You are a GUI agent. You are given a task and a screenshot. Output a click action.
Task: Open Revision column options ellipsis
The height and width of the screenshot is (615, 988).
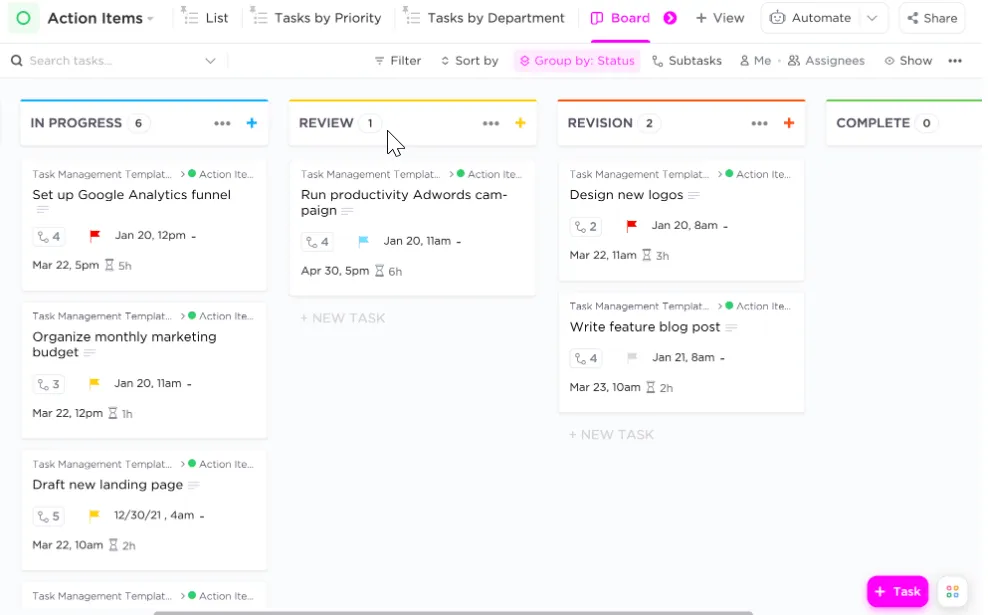[x=759, y=124]
